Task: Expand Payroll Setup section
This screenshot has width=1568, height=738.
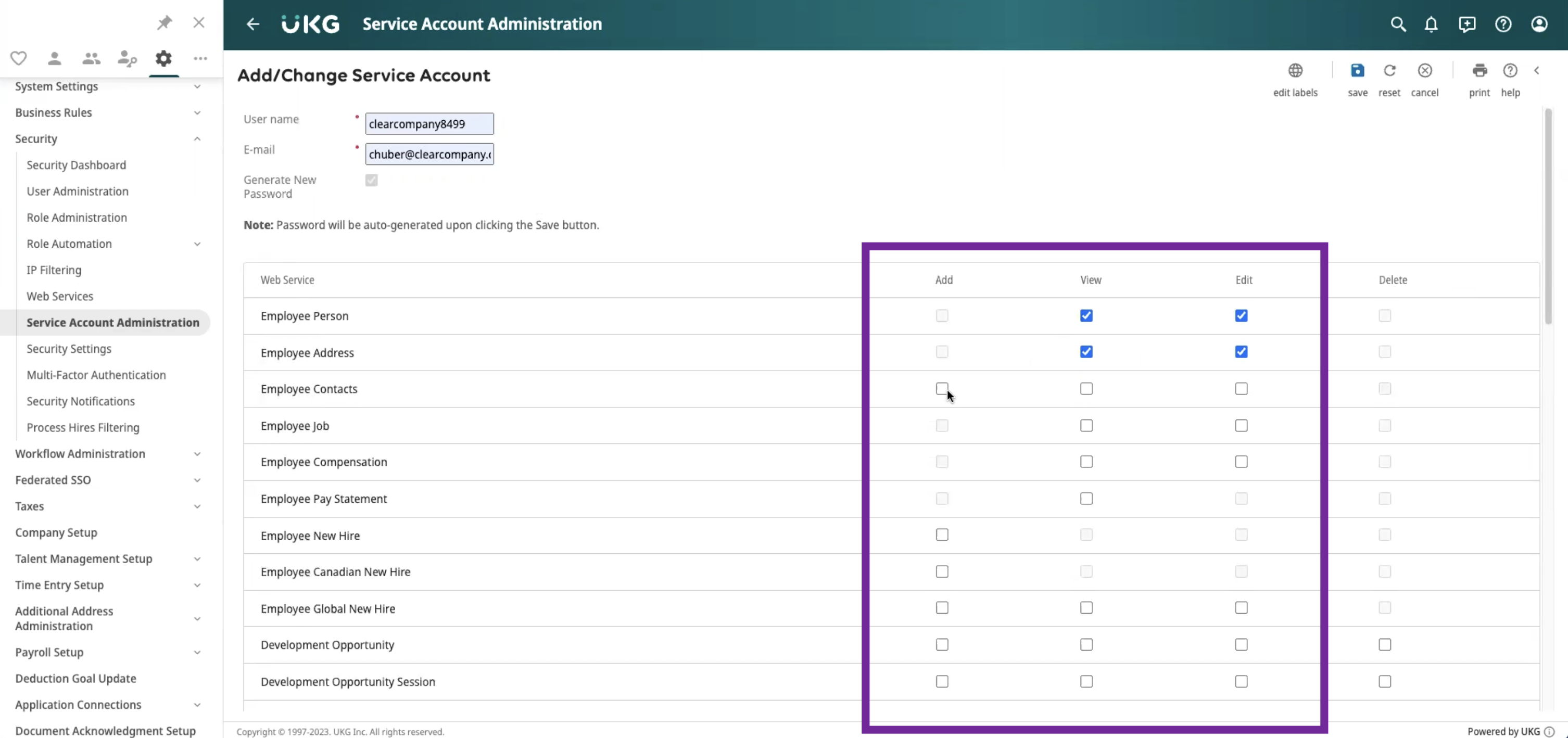Action: click(x=197, y=652)
